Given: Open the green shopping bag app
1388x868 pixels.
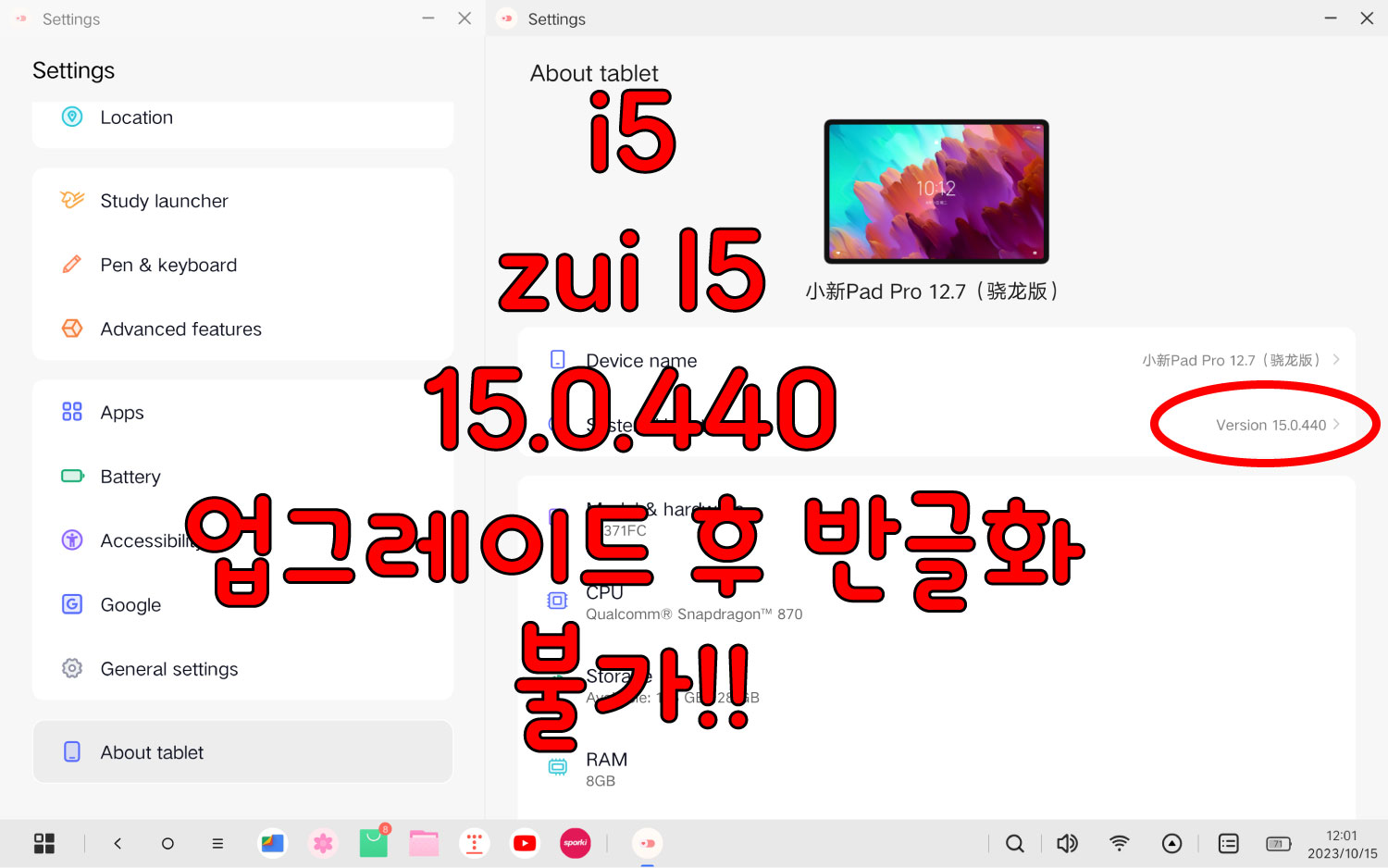Looking at the screenshot, I should [374, 842].
